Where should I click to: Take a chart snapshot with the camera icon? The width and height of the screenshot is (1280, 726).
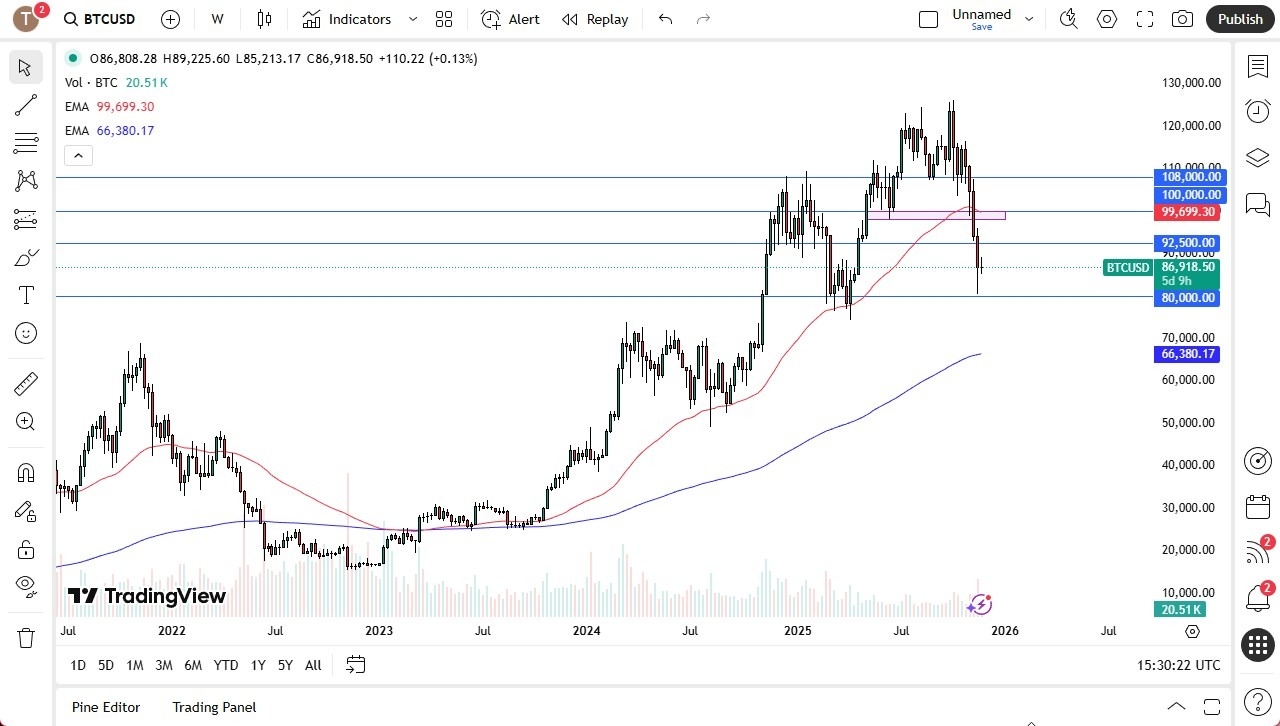[1181, 18]
